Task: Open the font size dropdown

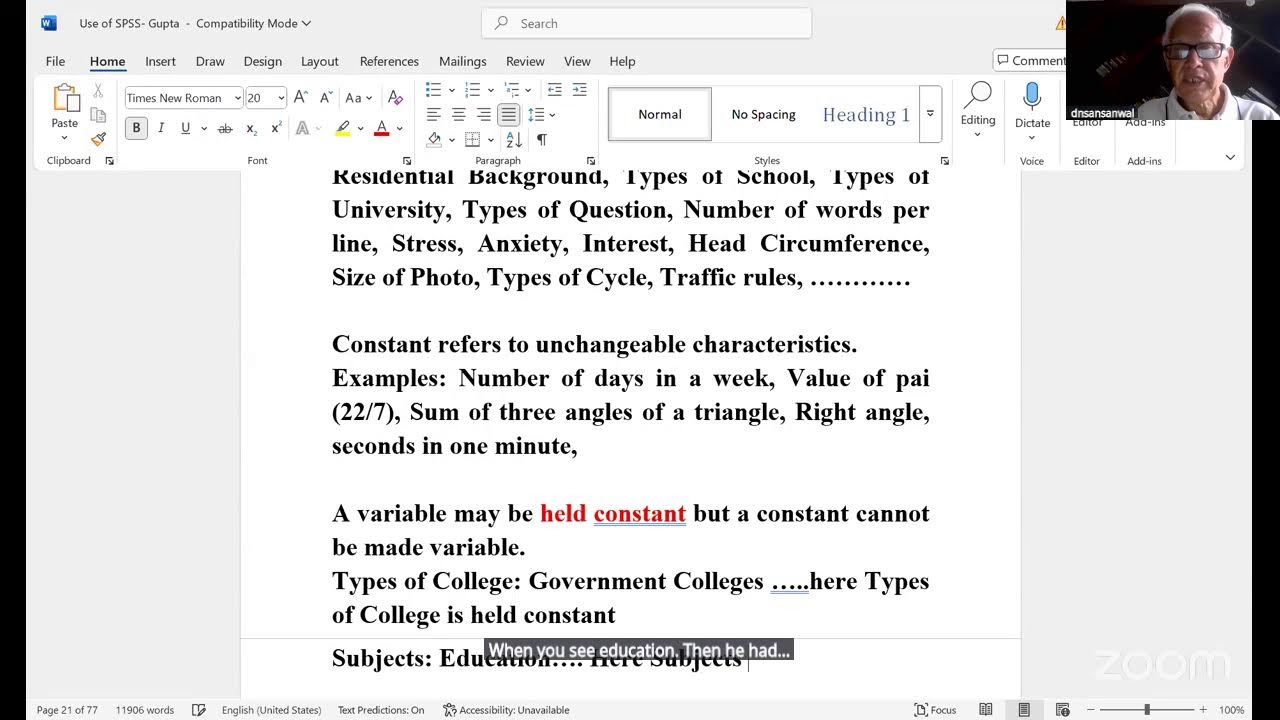Action: [281, 98]
